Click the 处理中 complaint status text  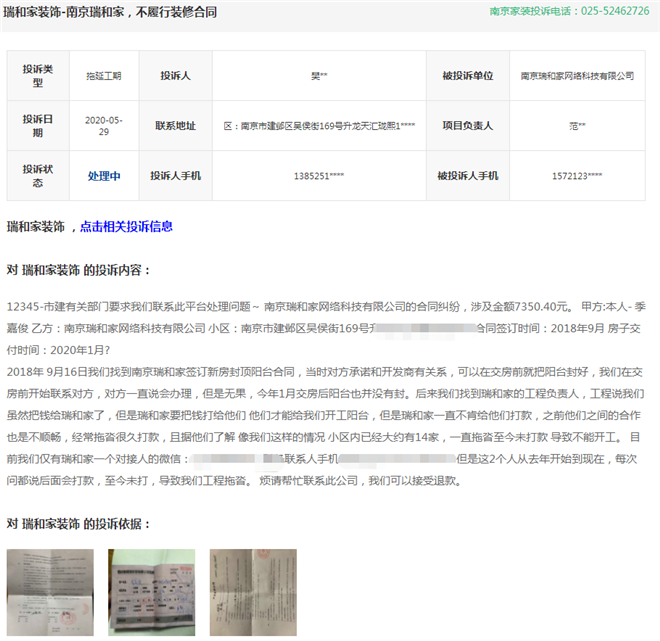click(x=104, y=176)
